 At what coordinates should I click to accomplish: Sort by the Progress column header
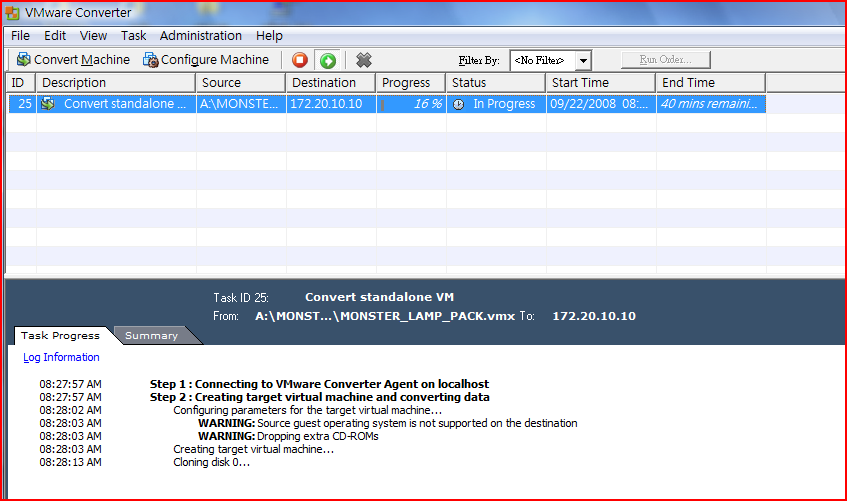tap(411, 83)
